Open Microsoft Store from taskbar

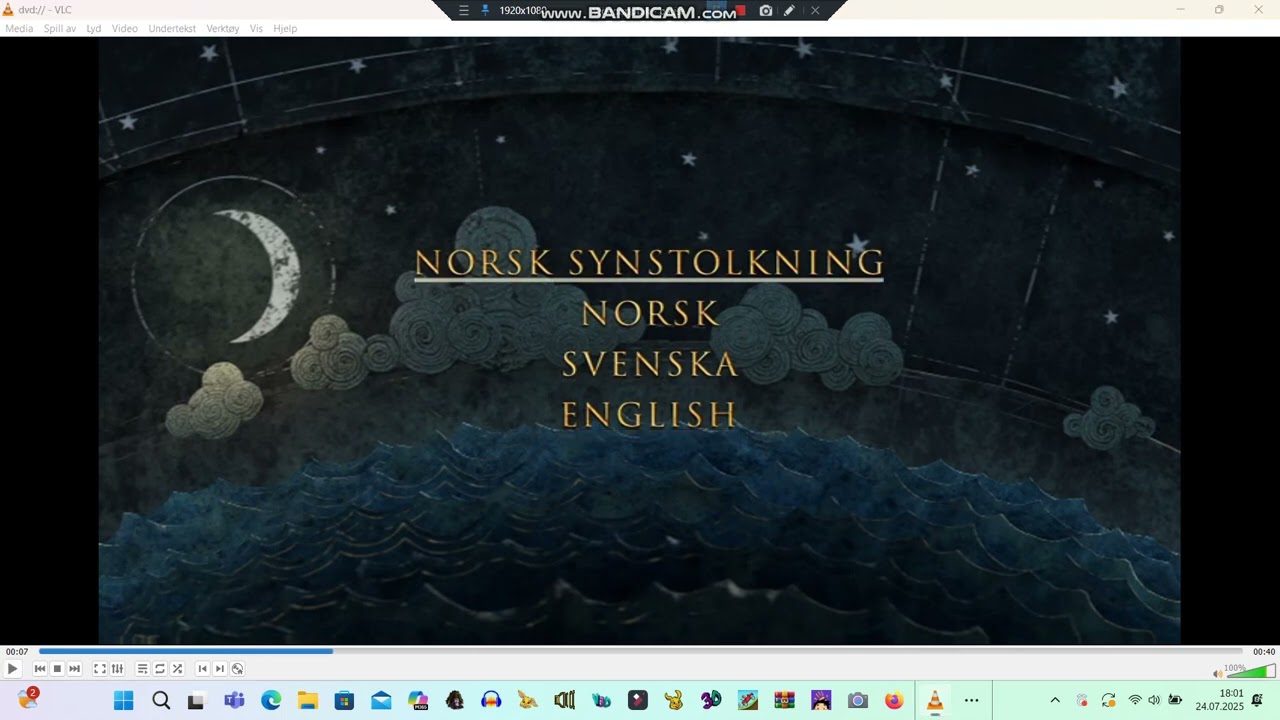(x=344, y=701)
